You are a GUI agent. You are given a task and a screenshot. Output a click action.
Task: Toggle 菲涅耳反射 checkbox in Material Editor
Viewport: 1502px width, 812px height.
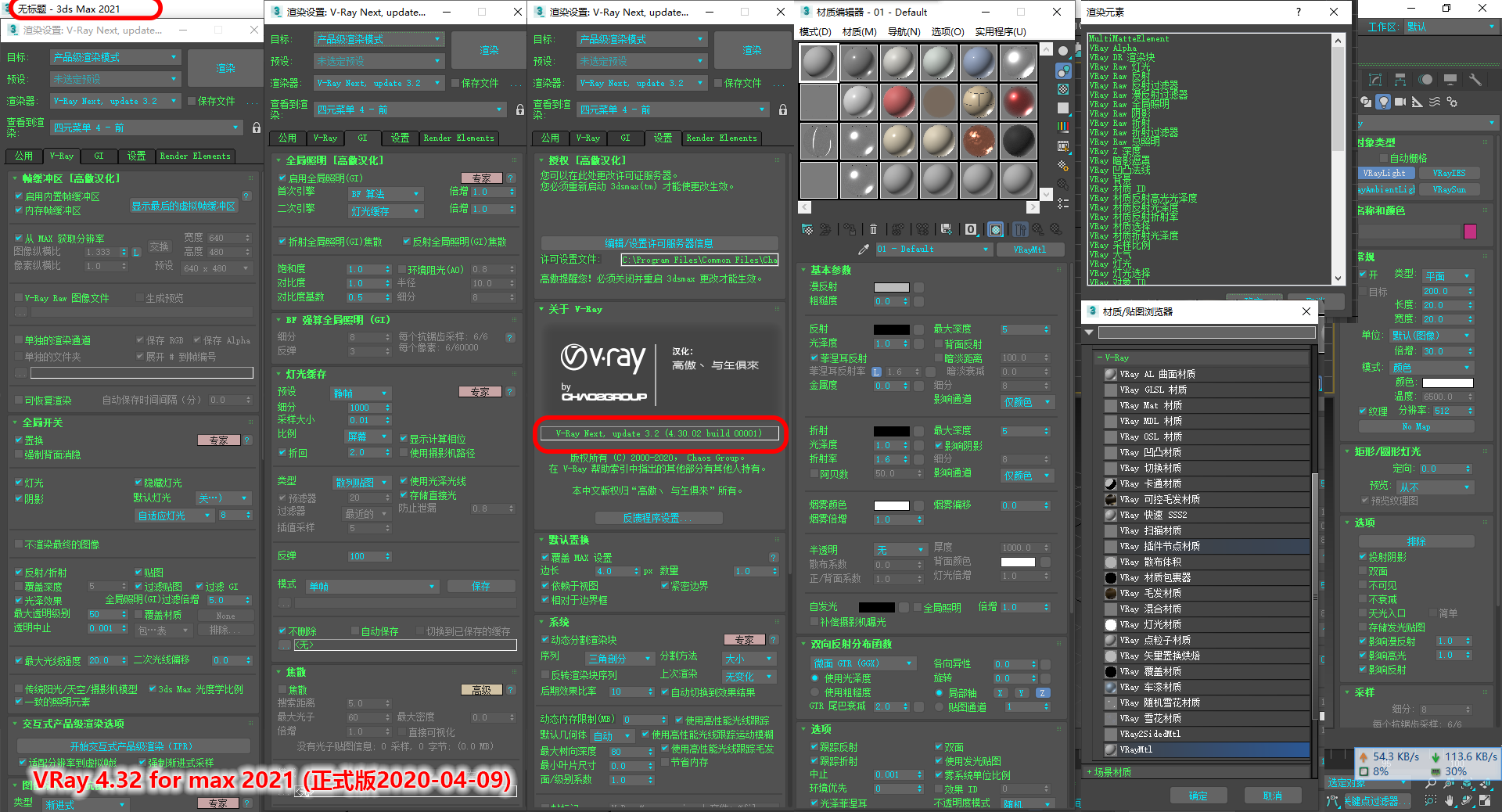(814, 358)
